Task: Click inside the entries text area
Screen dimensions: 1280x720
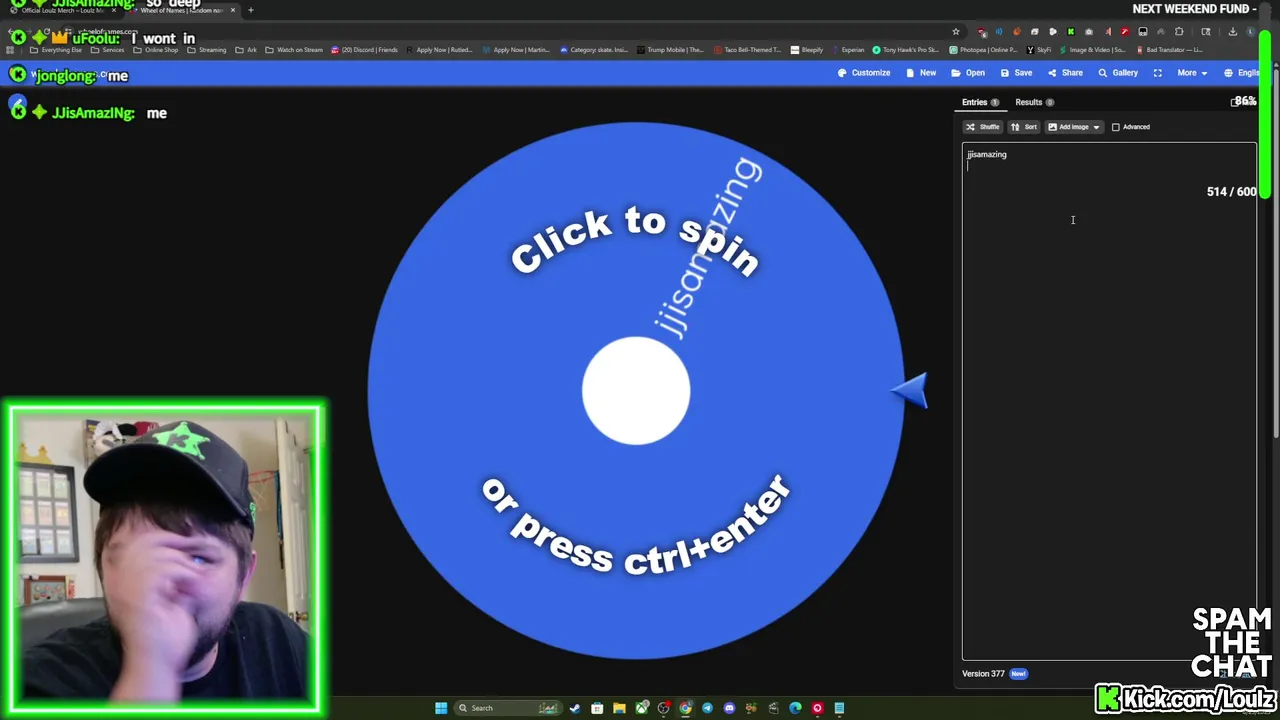Action: [1109, 402]
